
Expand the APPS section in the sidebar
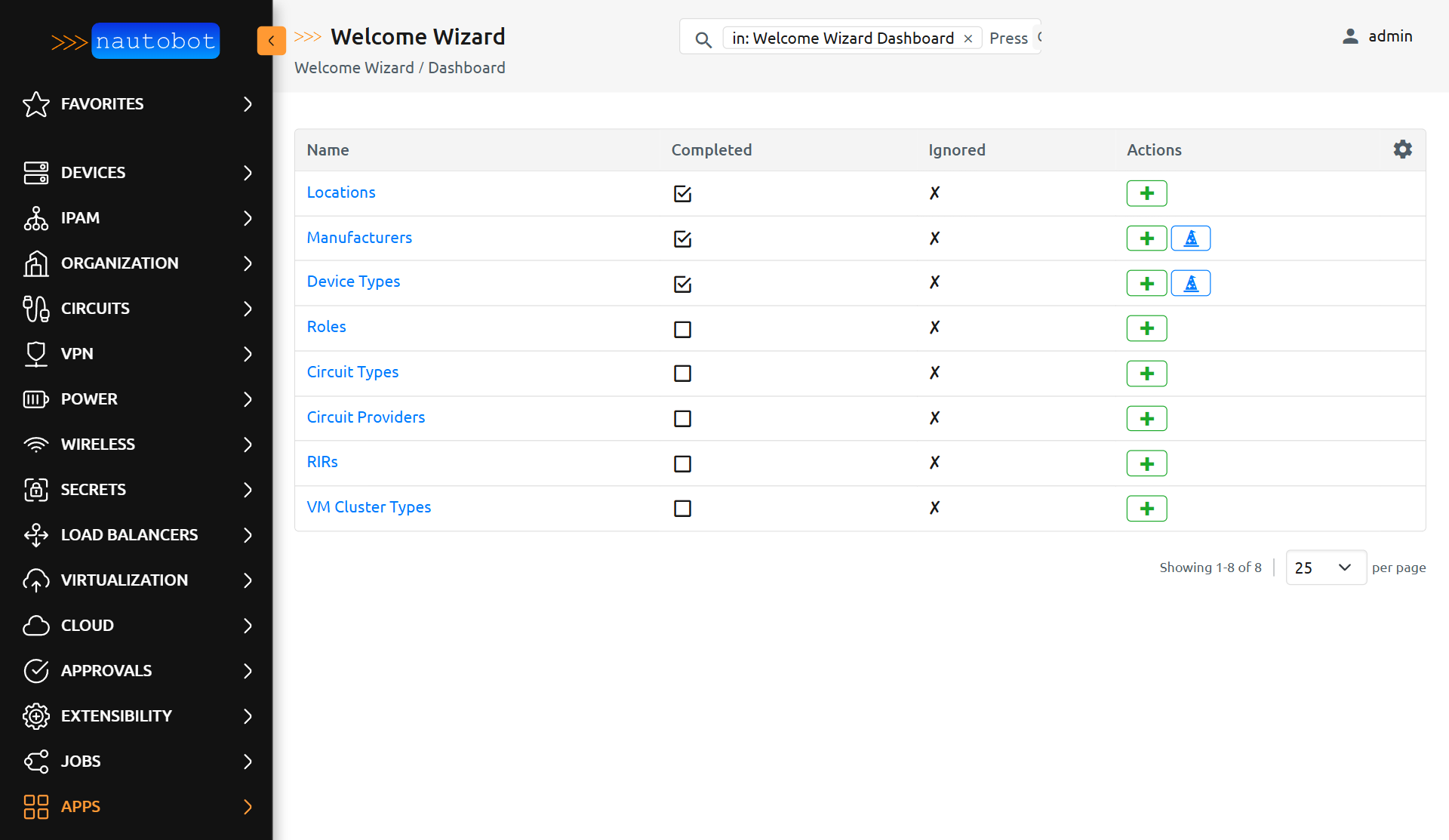(x=248, y=807)
